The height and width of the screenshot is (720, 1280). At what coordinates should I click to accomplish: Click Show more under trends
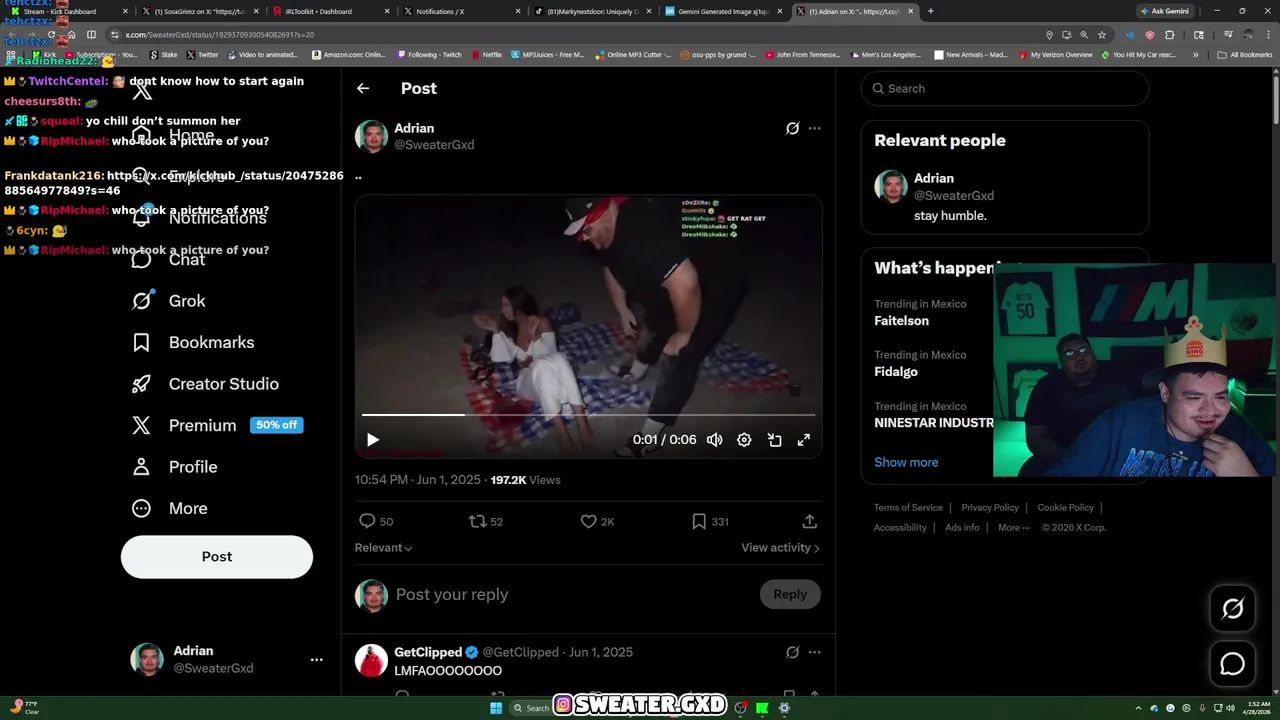click(906, 462)
